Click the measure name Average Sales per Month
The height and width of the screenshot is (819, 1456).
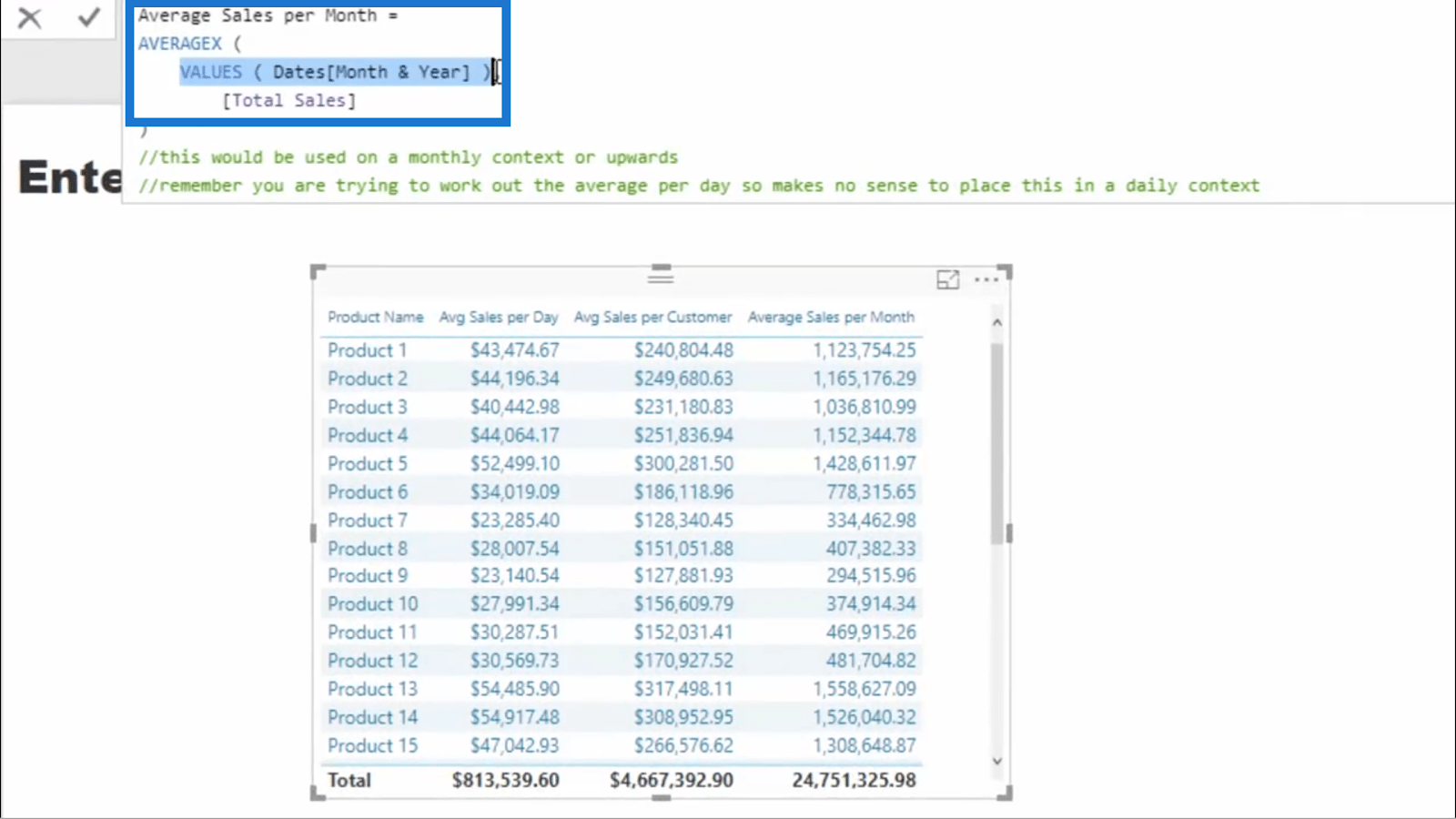pyautogui.click(x=258, y=15)
